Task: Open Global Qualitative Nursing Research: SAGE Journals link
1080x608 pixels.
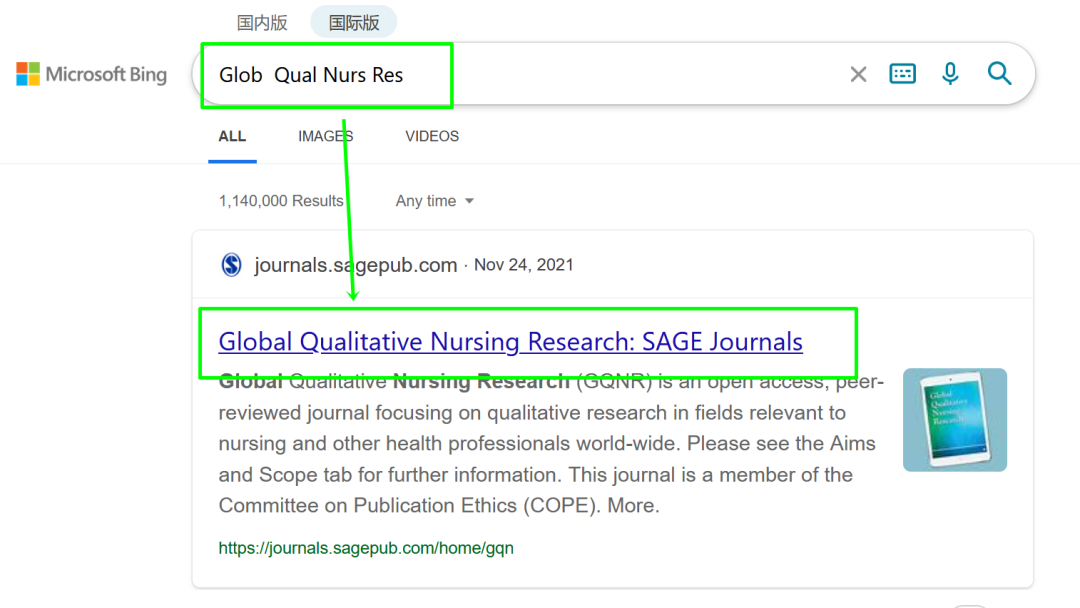Action: coord(510,342)
